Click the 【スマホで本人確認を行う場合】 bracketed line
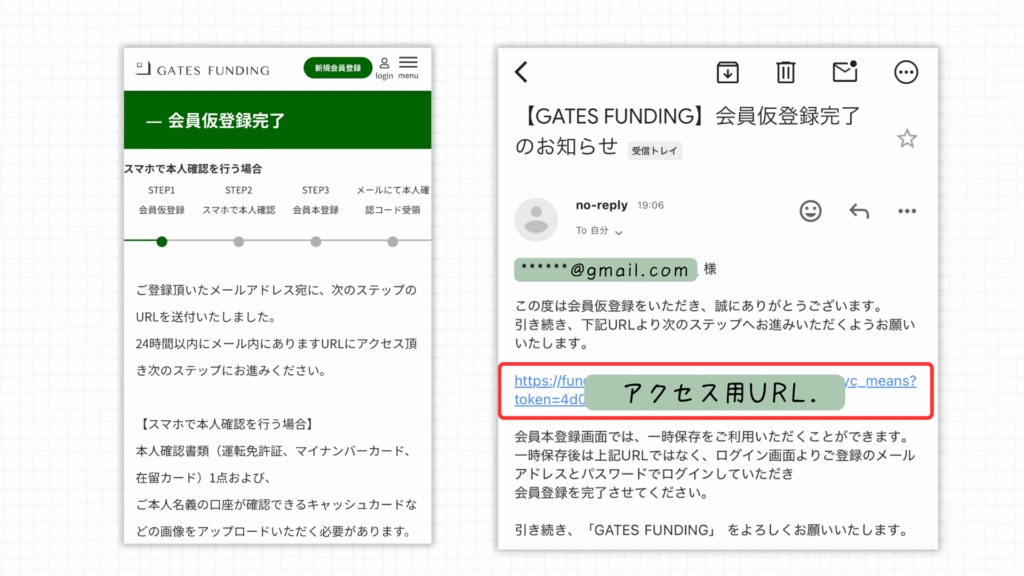This screenshot has width=1024, height=576. pyautogui.click(x=226, y=424)
